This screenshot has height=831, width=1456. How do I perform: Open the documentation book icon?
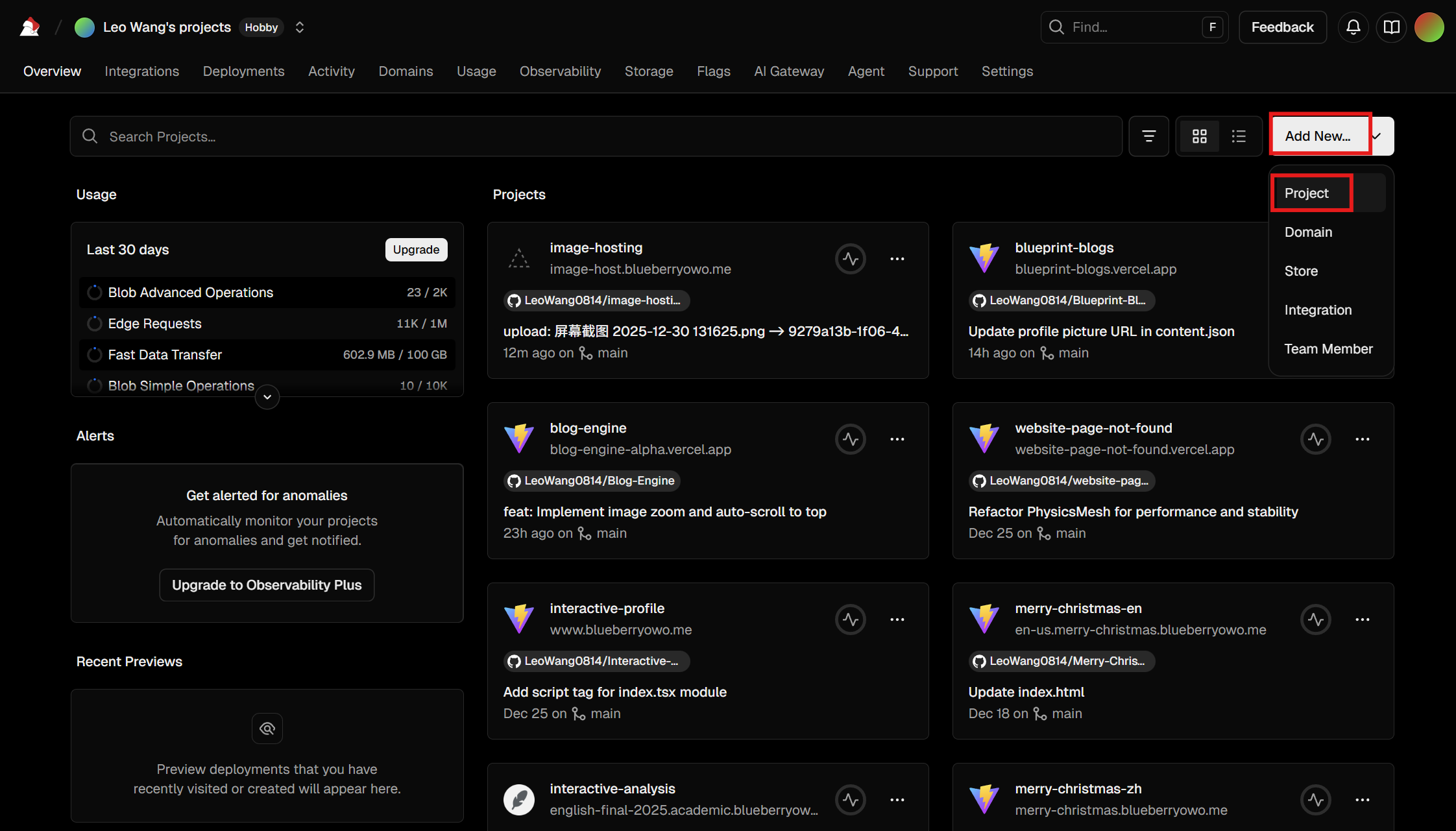1391,27
